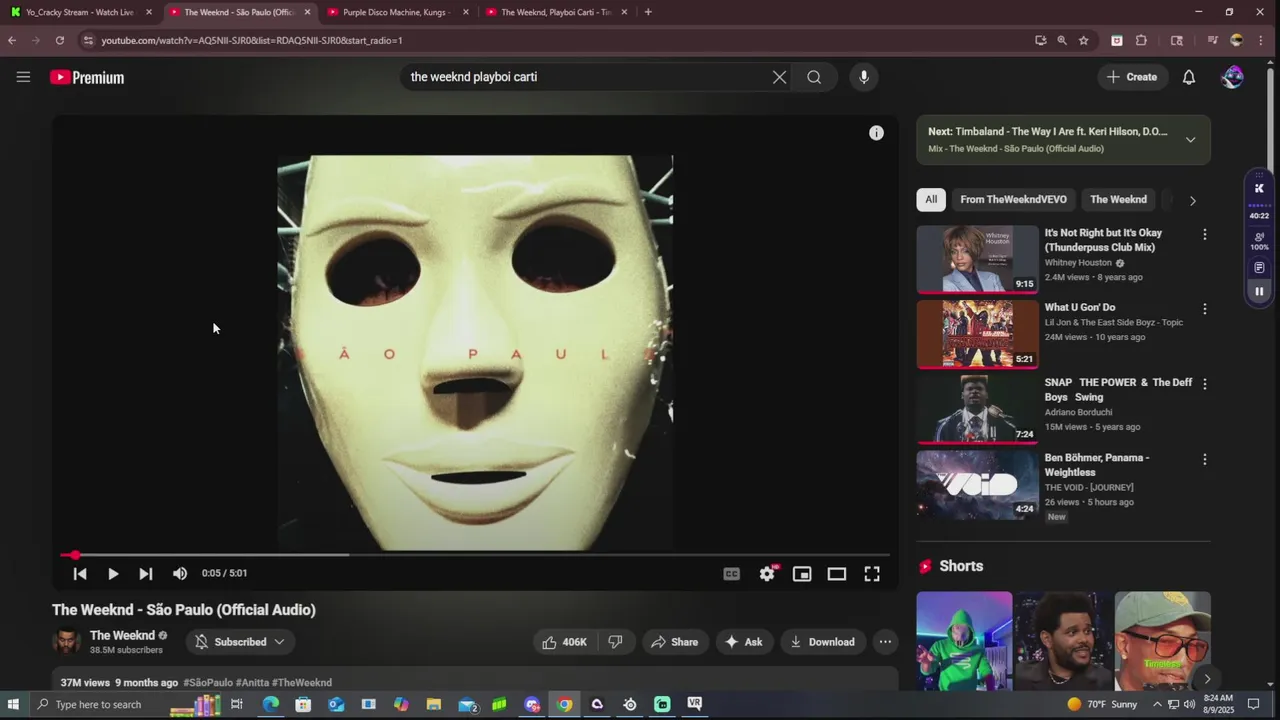This screenshot has height=720, width=1280.
Task: Show more filter chips arrow
Action: 1192,200
